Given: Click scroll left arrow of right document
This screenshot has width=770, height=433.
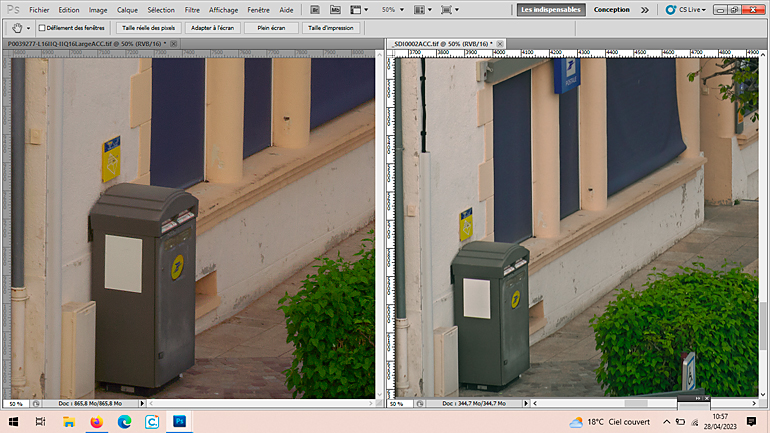Looking at the screenshot, I should pyautogui.click(x=535, y=404).
